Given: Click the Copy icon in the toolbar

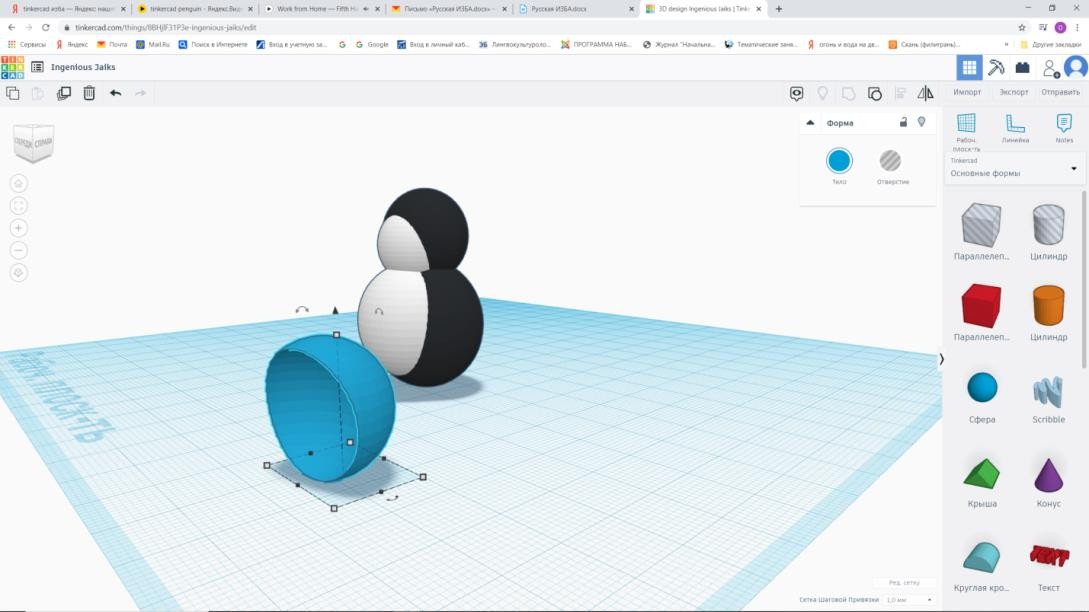Looking at the screenshot, I should pyautogui.click(x=13, y=93).
